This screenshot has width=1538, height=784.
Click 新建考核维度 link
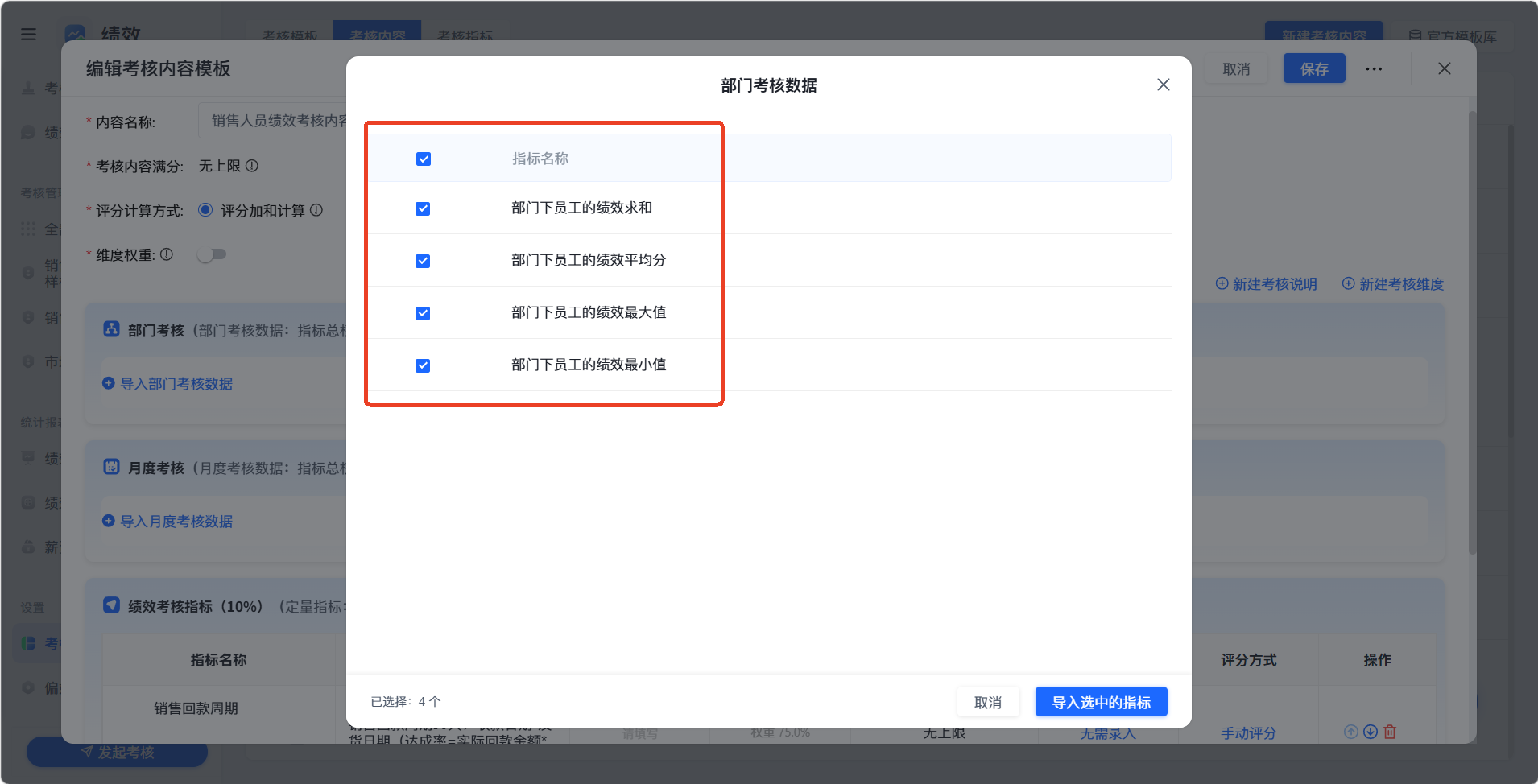(x=1393, y=284)
